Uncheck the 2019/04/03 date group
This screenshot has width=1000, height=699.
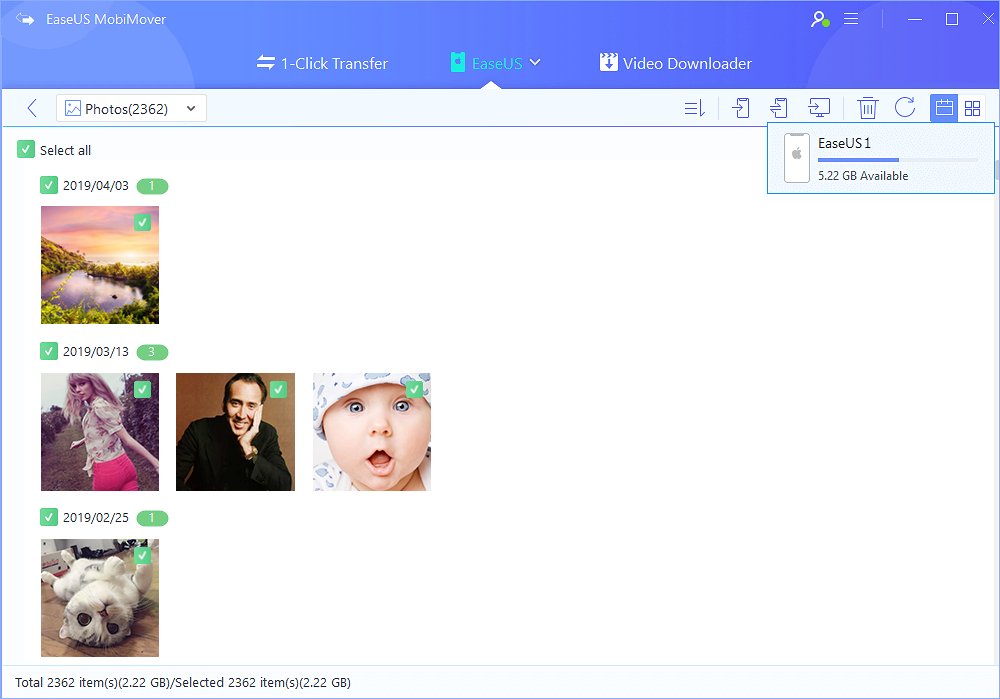48,185
